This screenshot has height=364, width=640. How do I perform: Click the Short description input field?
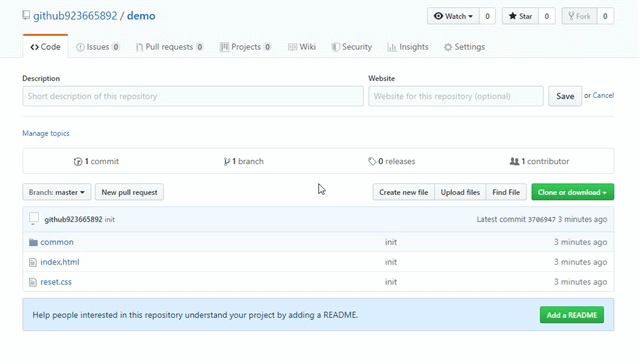pos(193,96)
